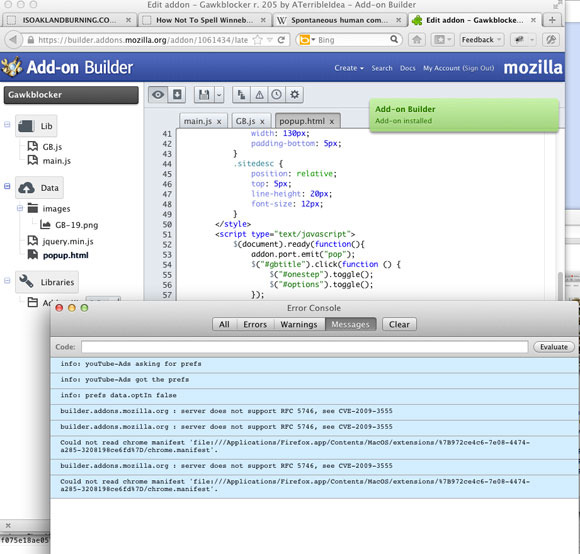Click the gear properties icon
The width and height of the screenshot is (580, 554).
294,95
